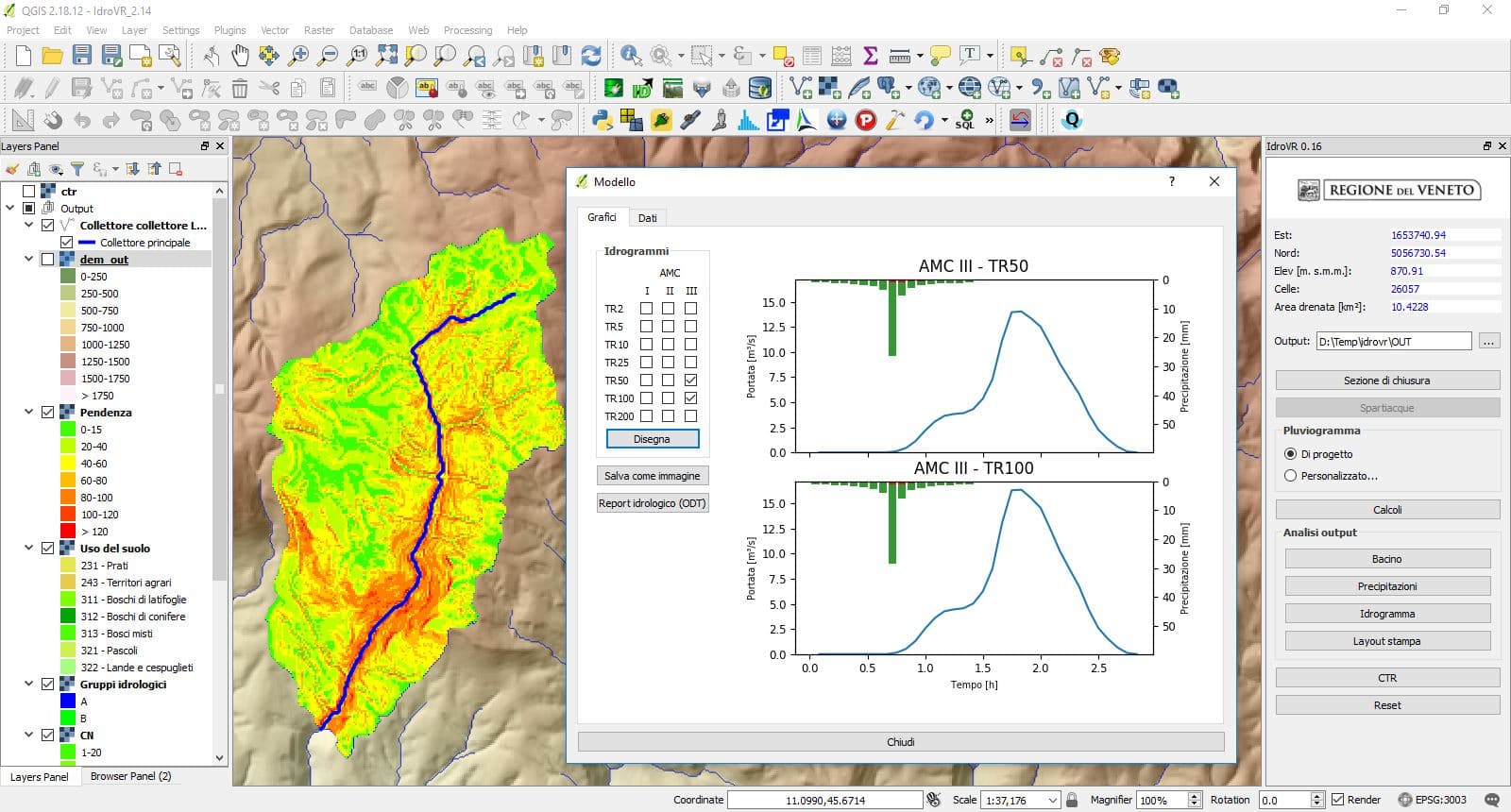Open the Scale dropdown

click(1052, 800)
